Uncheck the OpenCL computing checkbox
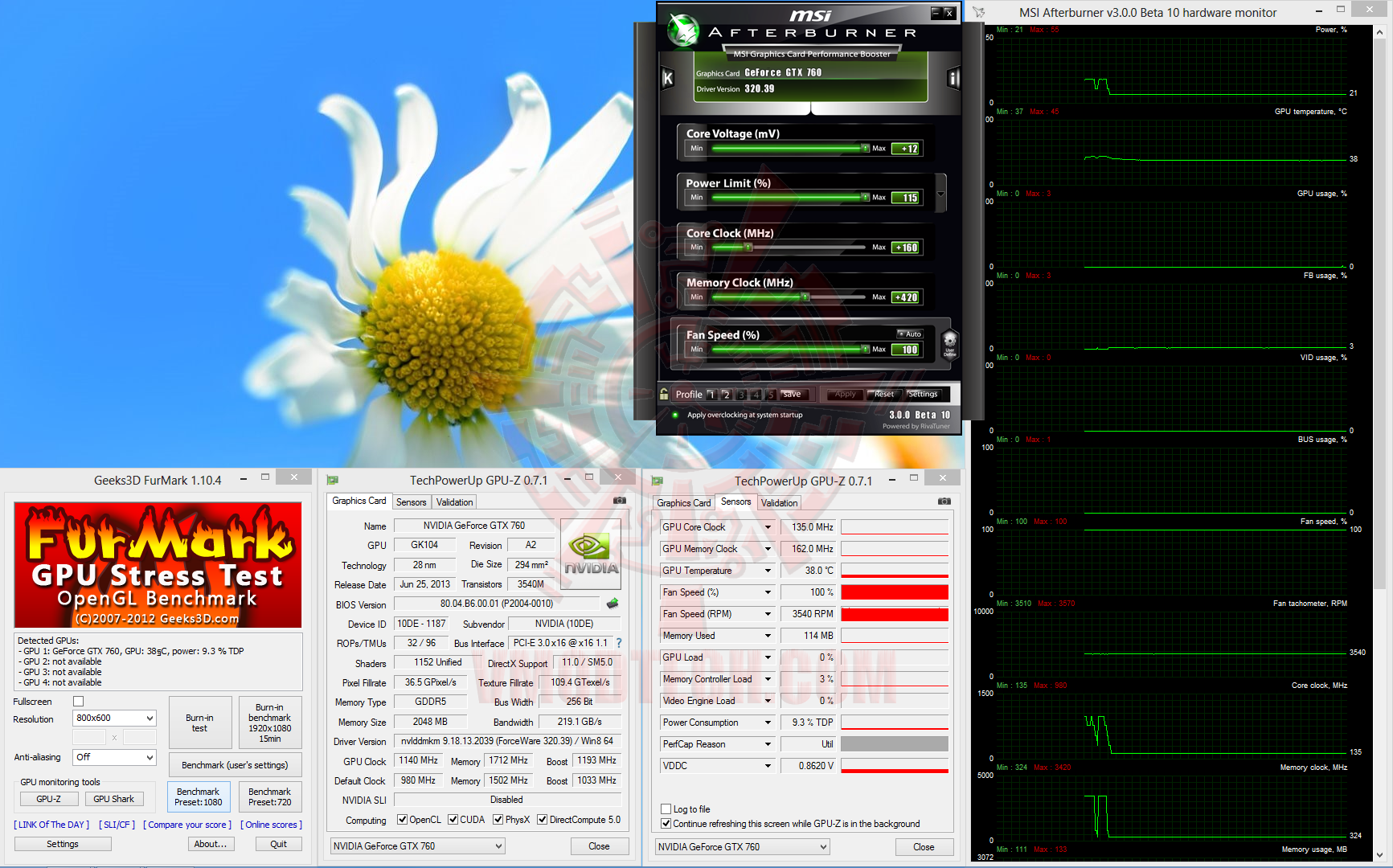Image resolution: width=1393 pixels, height=868 pixels. 403,820
